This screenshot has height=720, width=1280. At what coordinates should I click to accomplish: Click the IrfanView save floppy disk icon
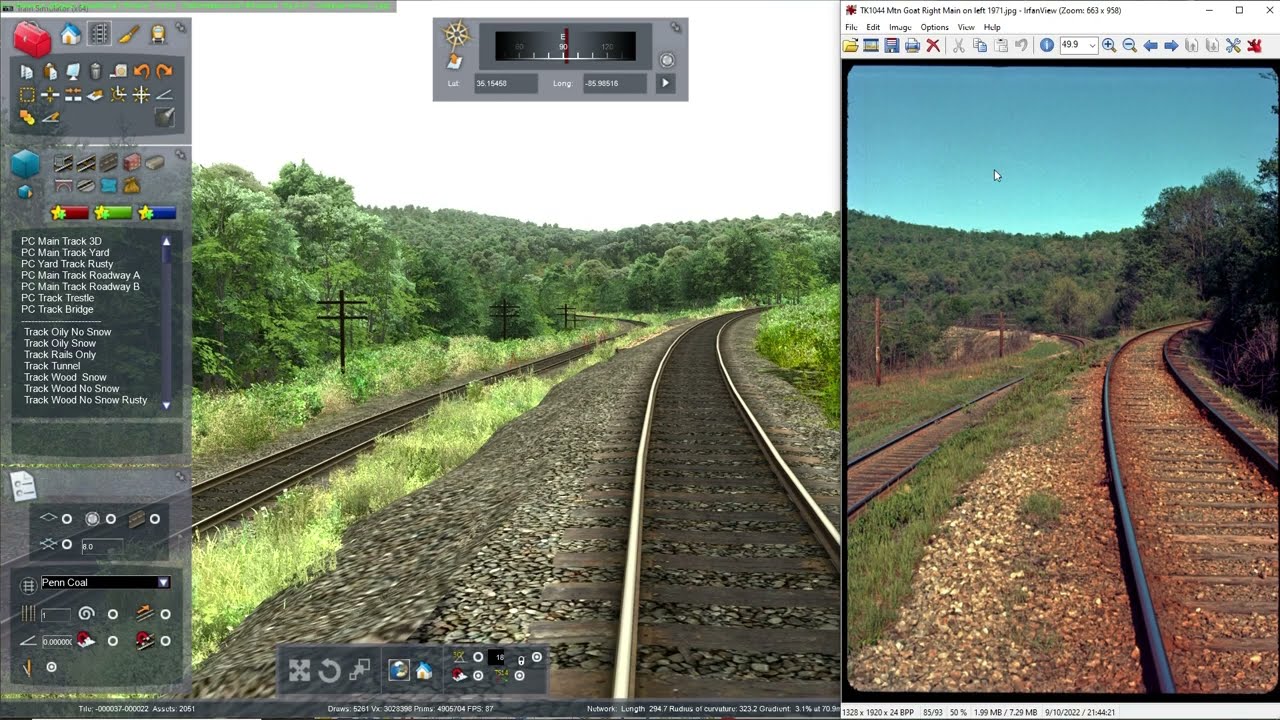(892, 45)
